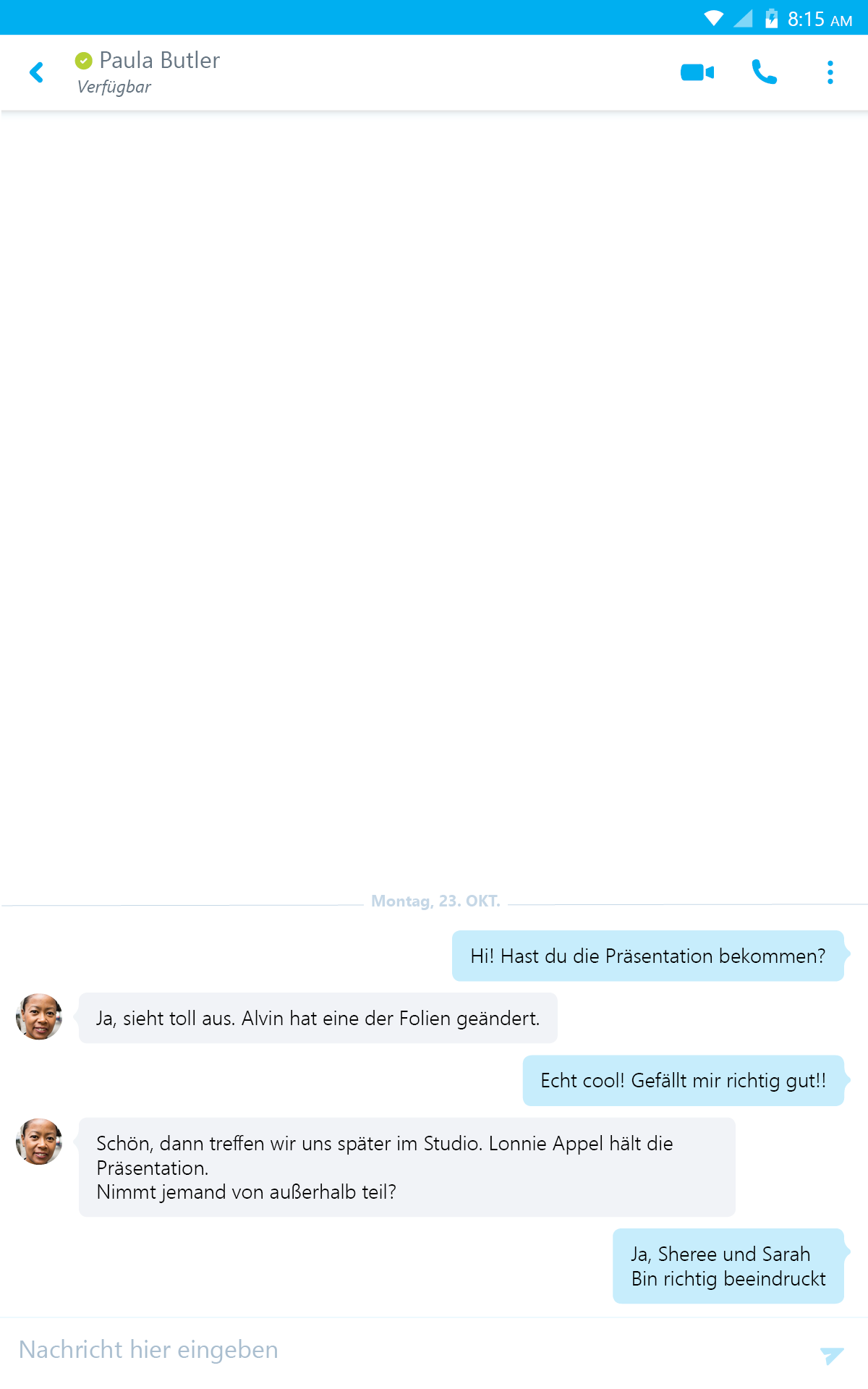Tap the send message paper plane icon
Image resolution: width=868 pixels, height=1389 pixels.
tap(832, 1354)
